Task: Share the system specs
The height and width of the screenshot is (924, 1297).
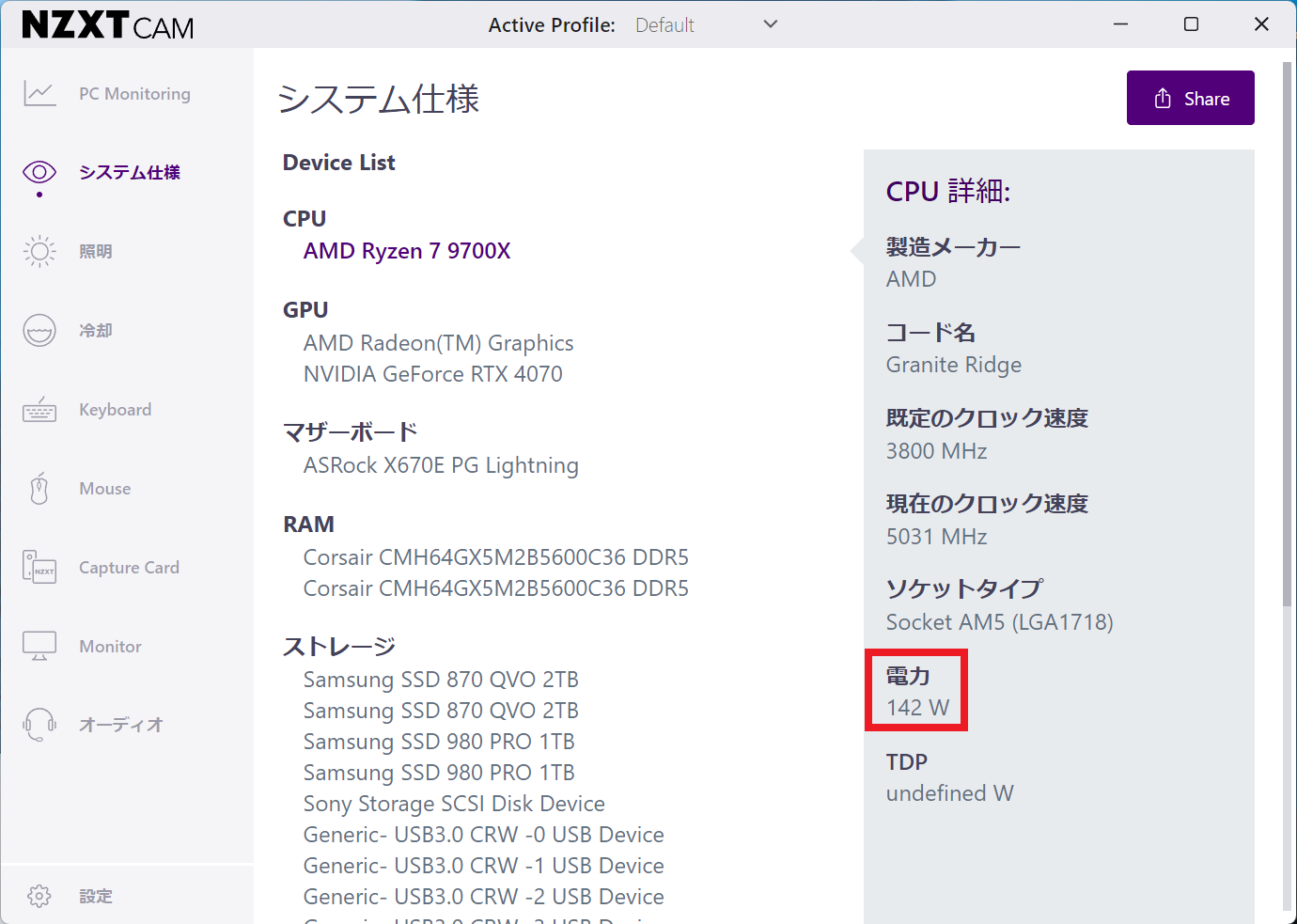Action: click(x=1190, y=98)
